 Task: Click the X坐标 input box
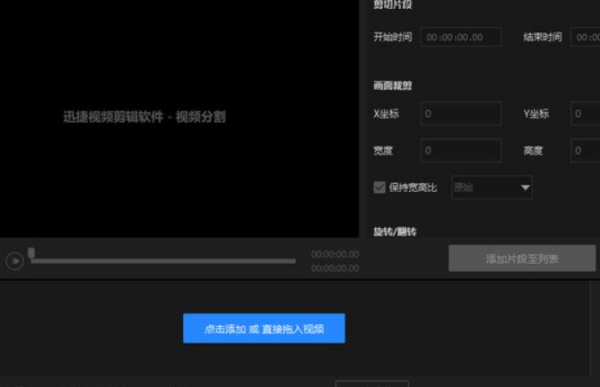461,114
